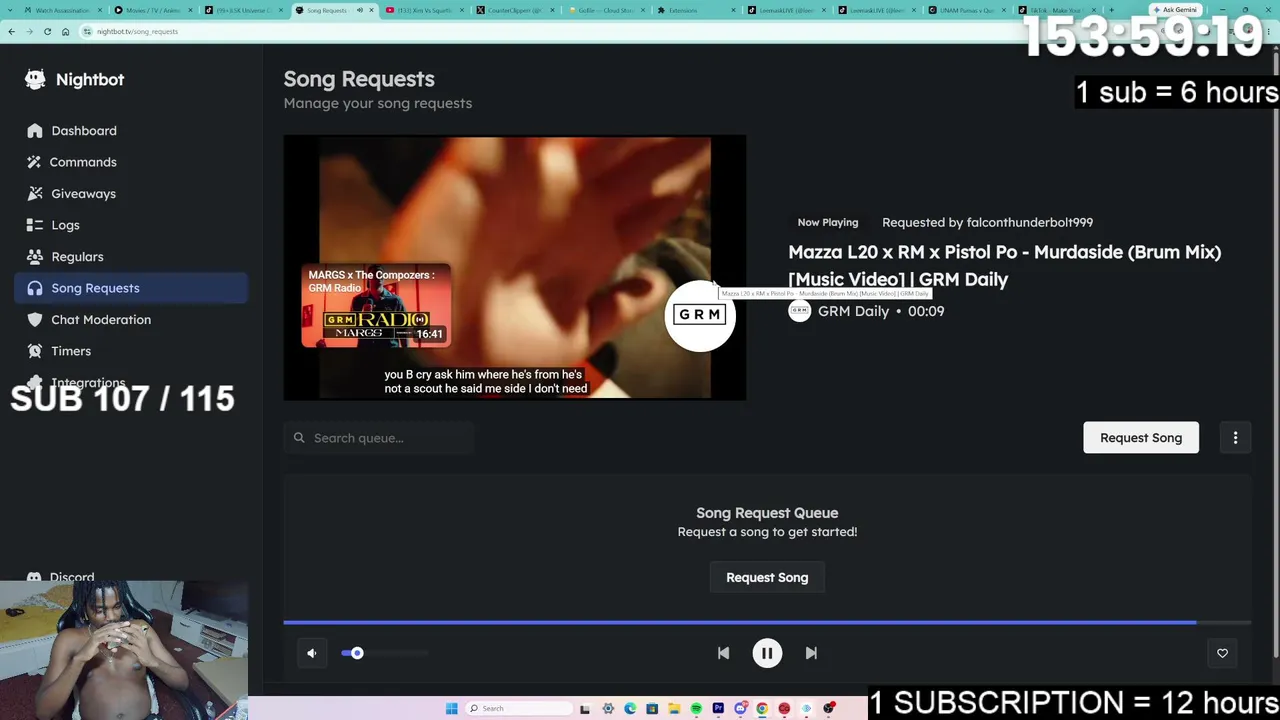Switch to the Watch Assassination browser tab
1280x720 pixels.
[62, 10]
